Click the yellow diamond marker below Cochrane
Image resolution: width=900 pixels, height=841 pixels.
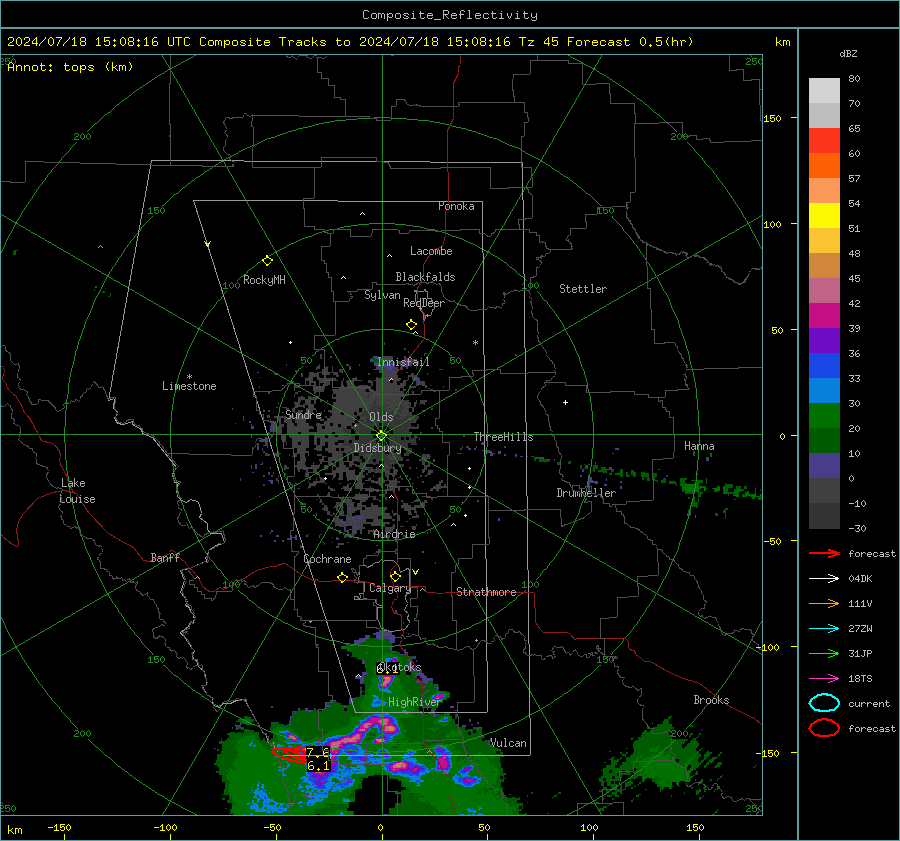[x=342, y=577]
